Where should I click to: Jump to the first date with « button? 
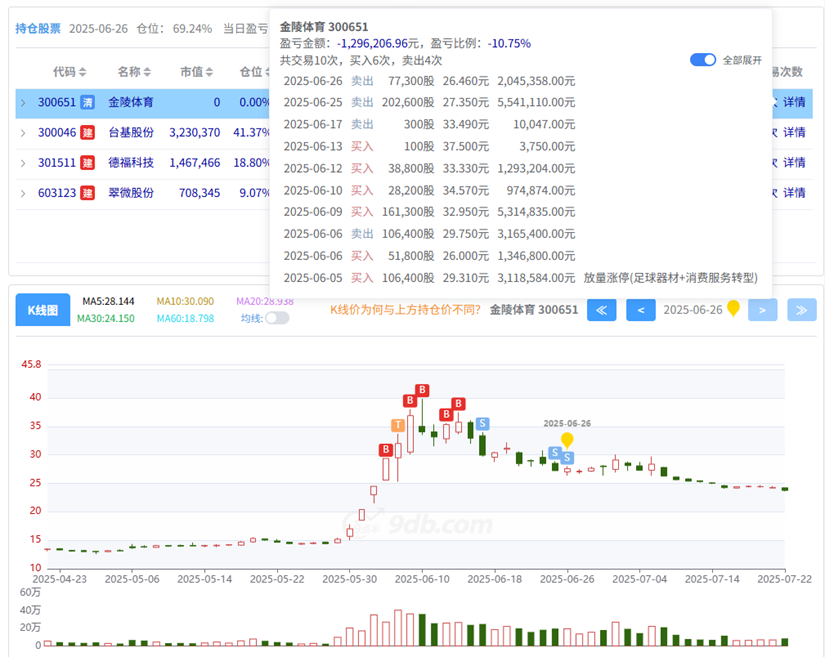click(x=601, y=310)
